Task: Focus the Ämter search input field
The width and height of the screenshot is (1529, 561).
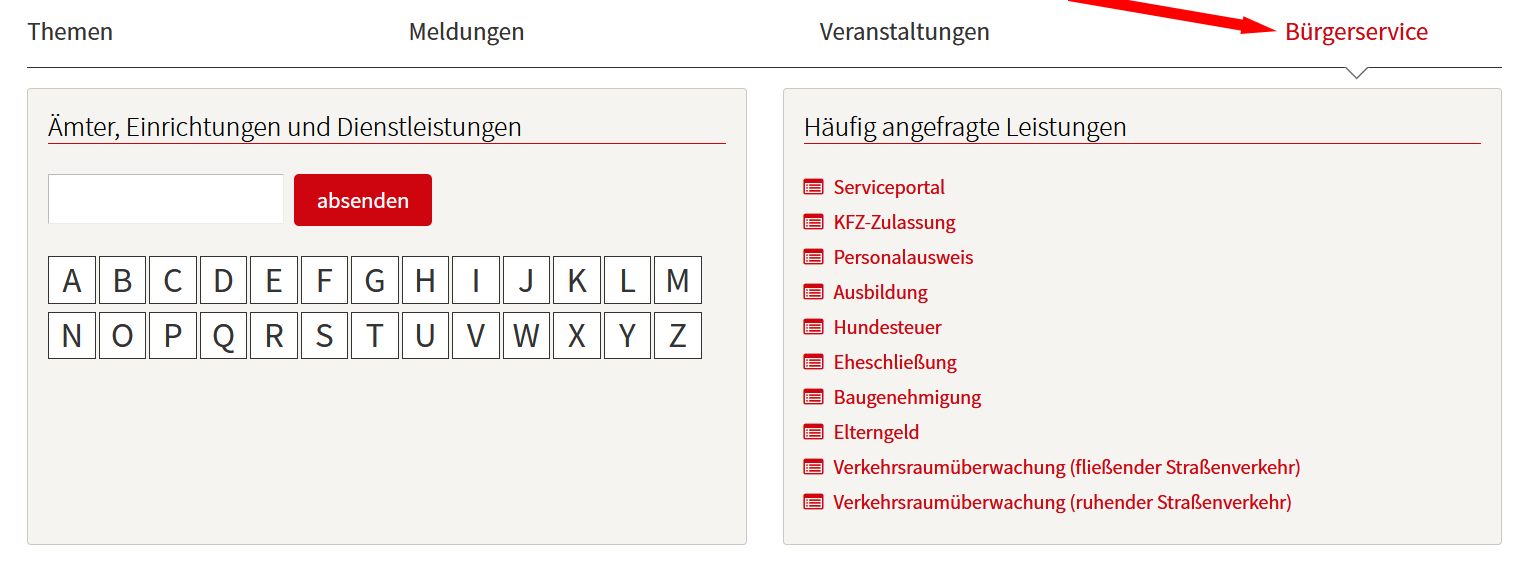Action: (166, 199)
